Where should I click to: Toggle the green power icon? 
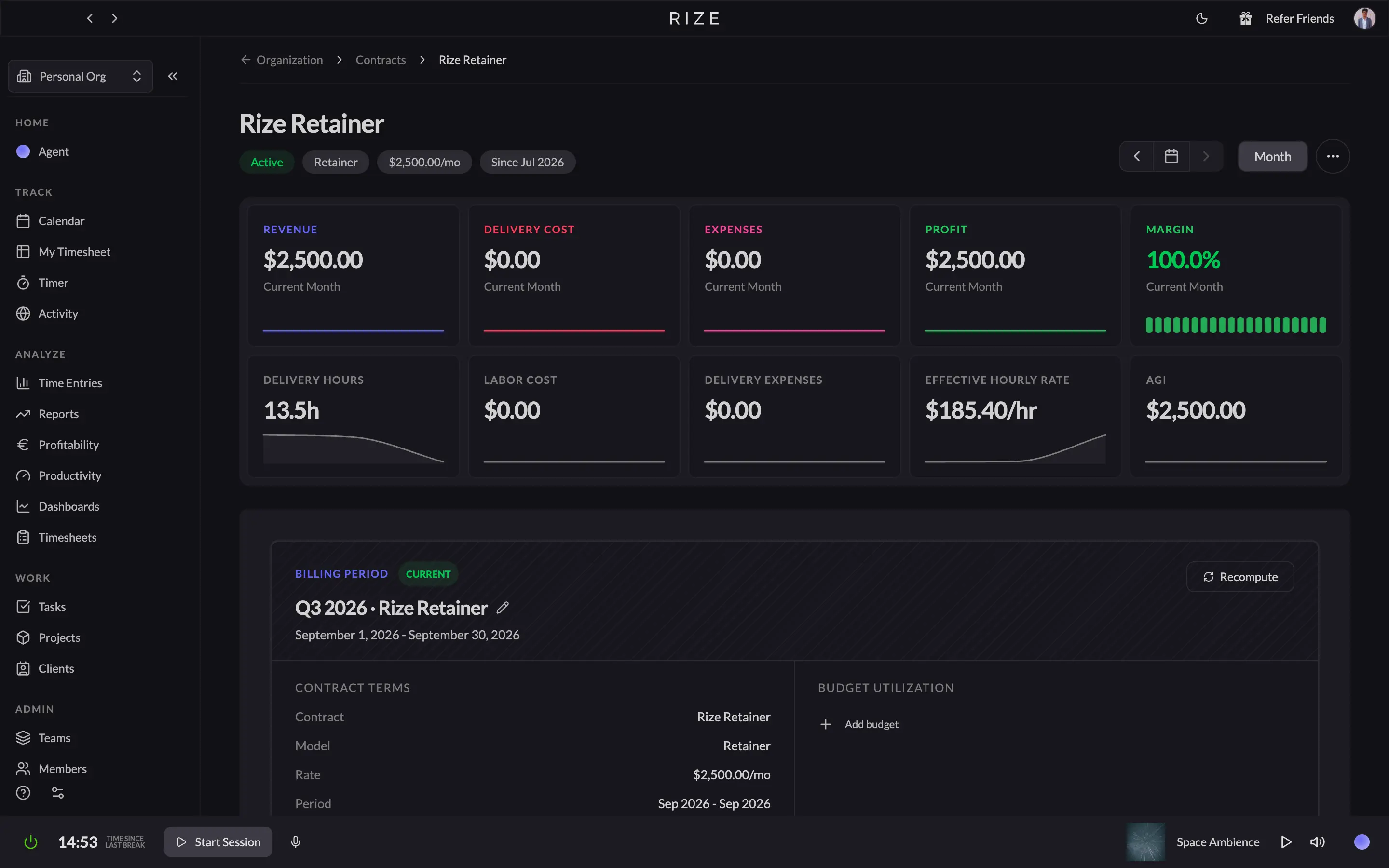pyautogui.click(x=31, y=842)
